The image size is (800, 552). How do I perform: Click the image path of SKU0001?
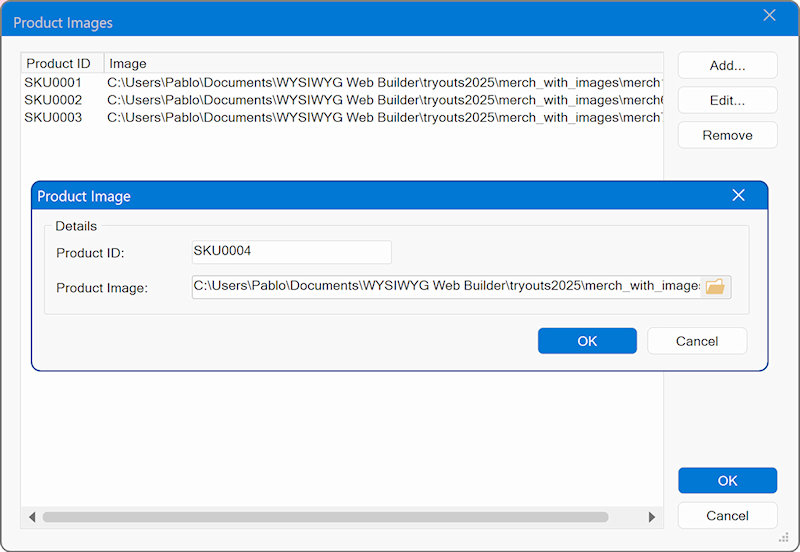click(385, 83)
